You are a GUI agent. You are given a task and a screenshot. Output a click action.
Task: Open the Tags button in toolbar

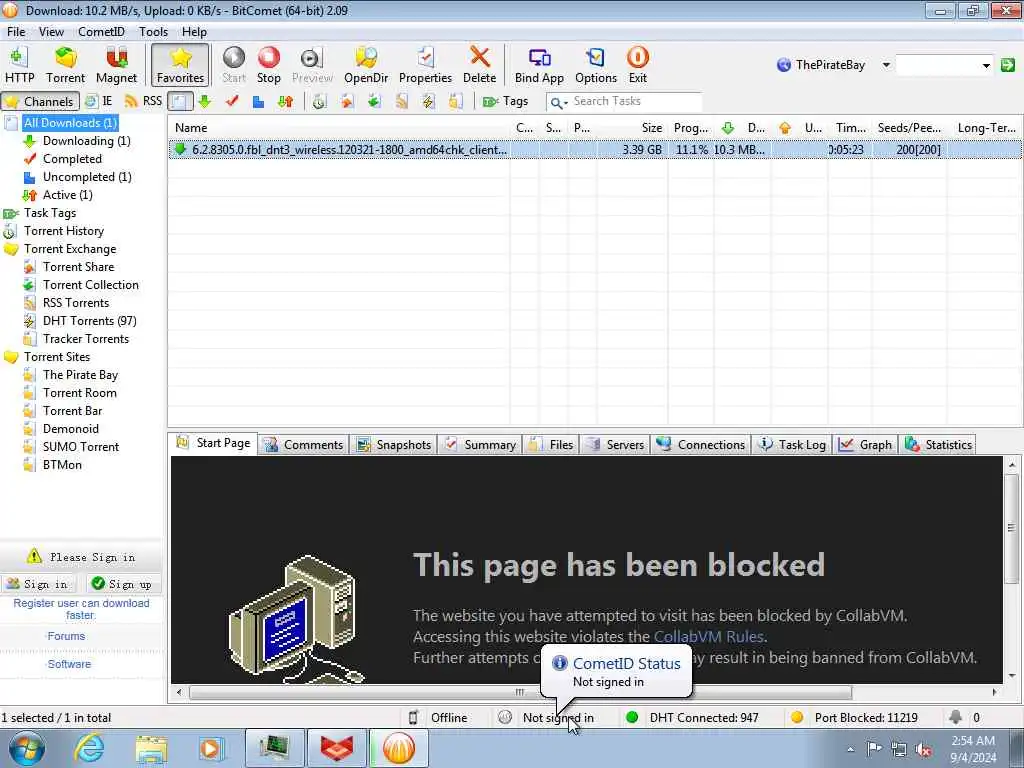505,101
